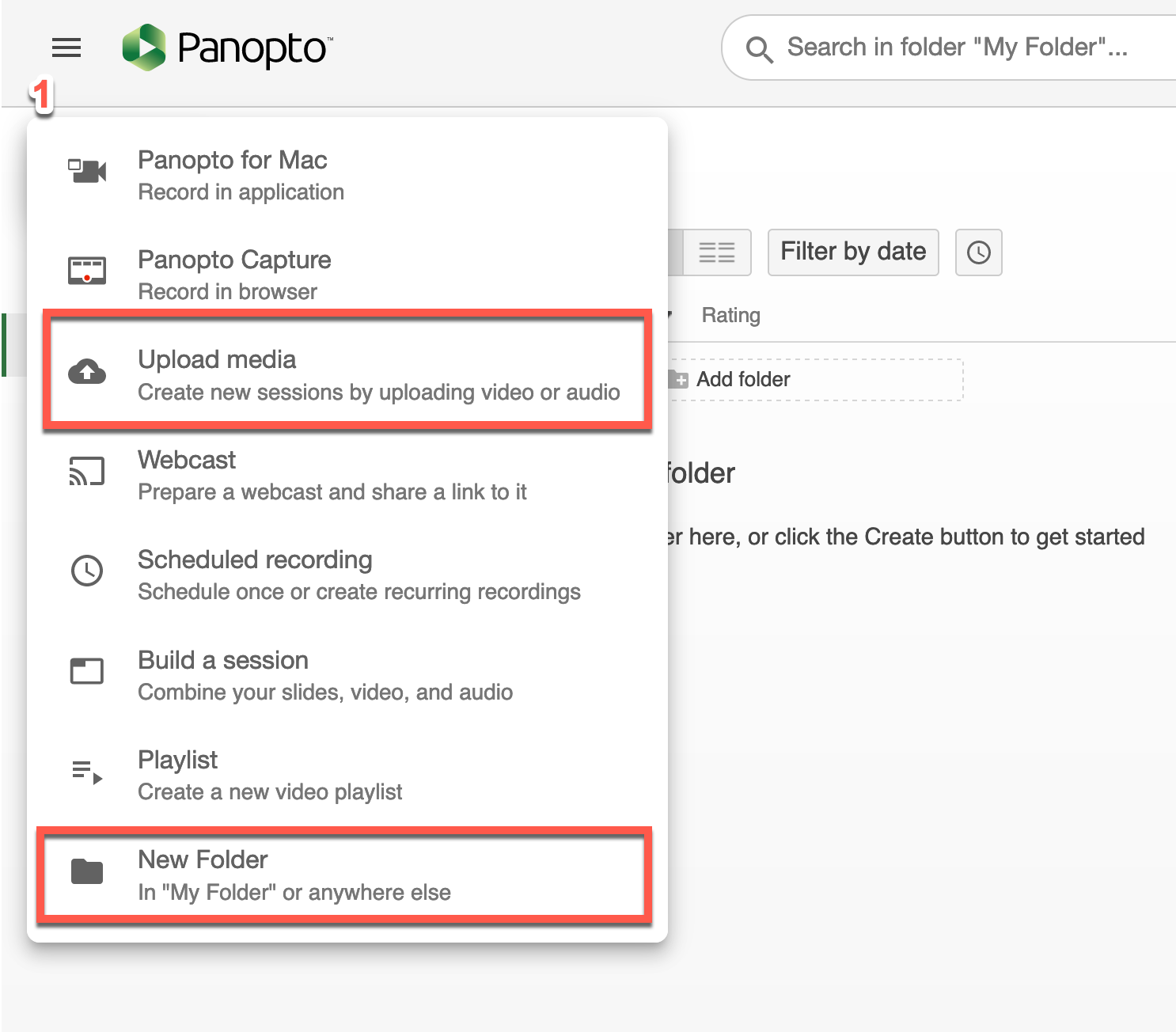The image size is (1176, 1032).
Task: Click the Webcast cast icon
Action: coord(87,471)
